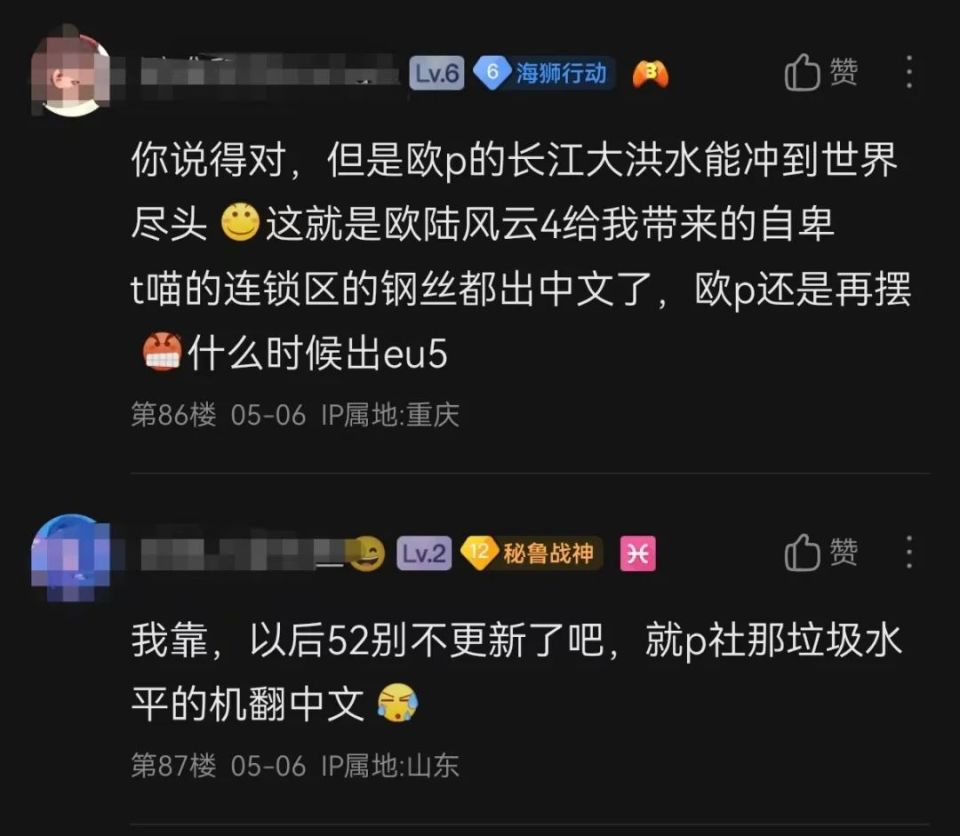Open the 秘鲁战神 fan badge

[x=531, y=554]
